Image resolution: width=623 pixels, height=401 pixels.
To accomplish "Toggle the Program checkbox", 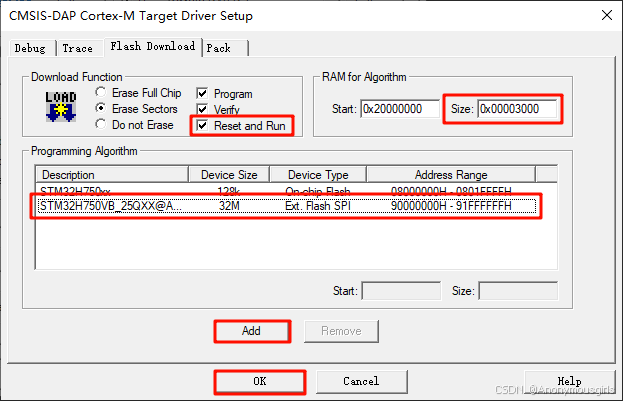I will pyautogui.click(x=202, y=93).
